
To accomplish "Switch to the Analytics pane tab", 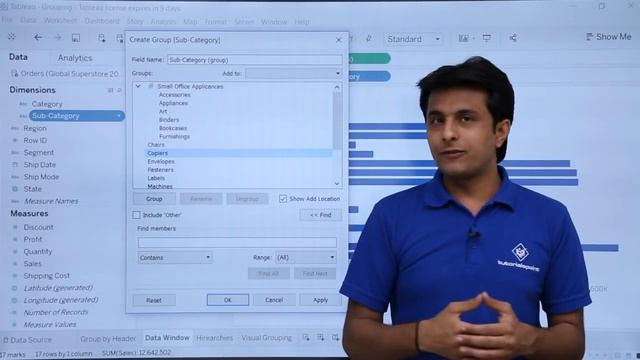I will (75, 58).
